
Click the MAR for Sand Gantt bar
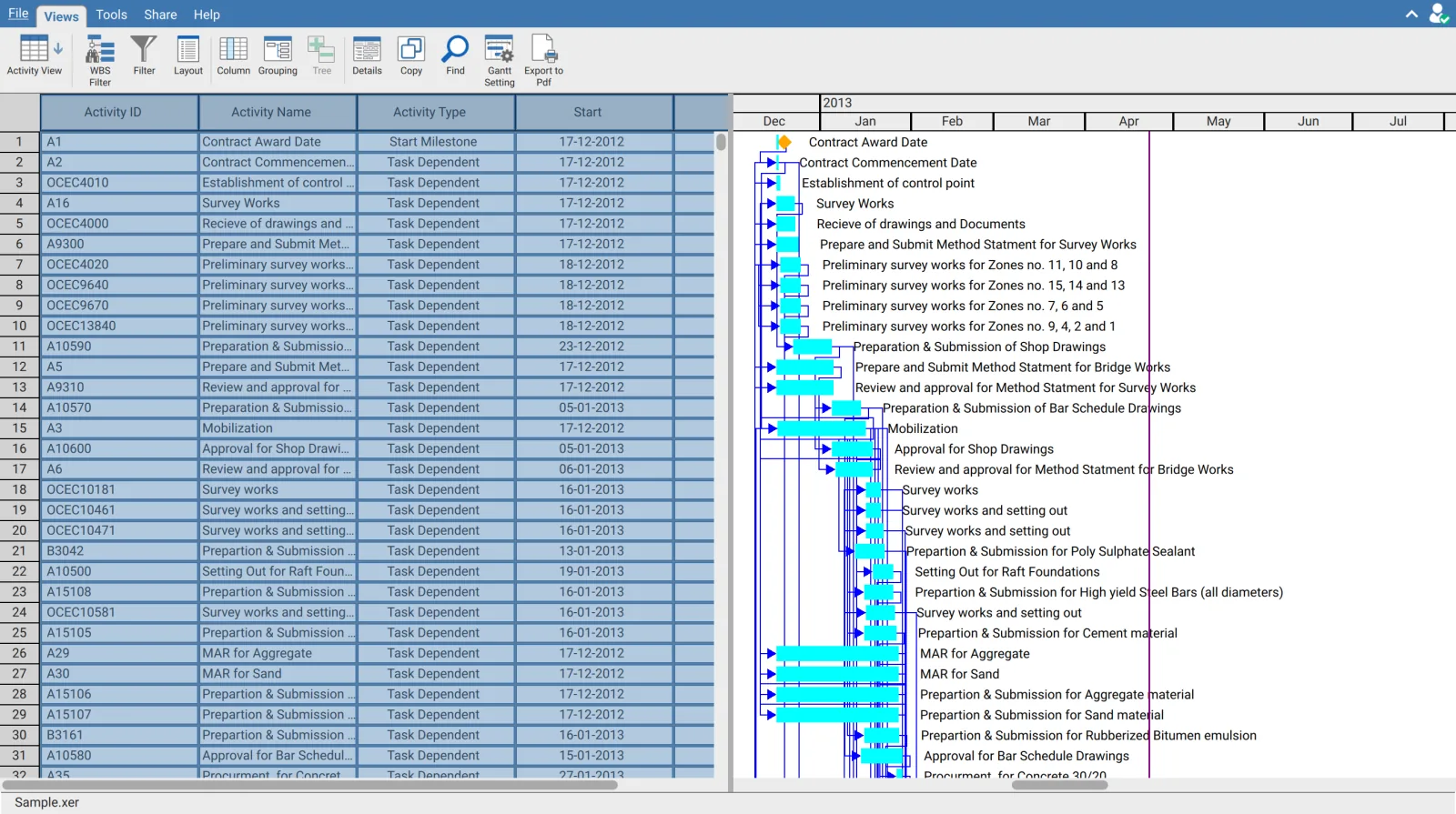(x=837, y=674)
